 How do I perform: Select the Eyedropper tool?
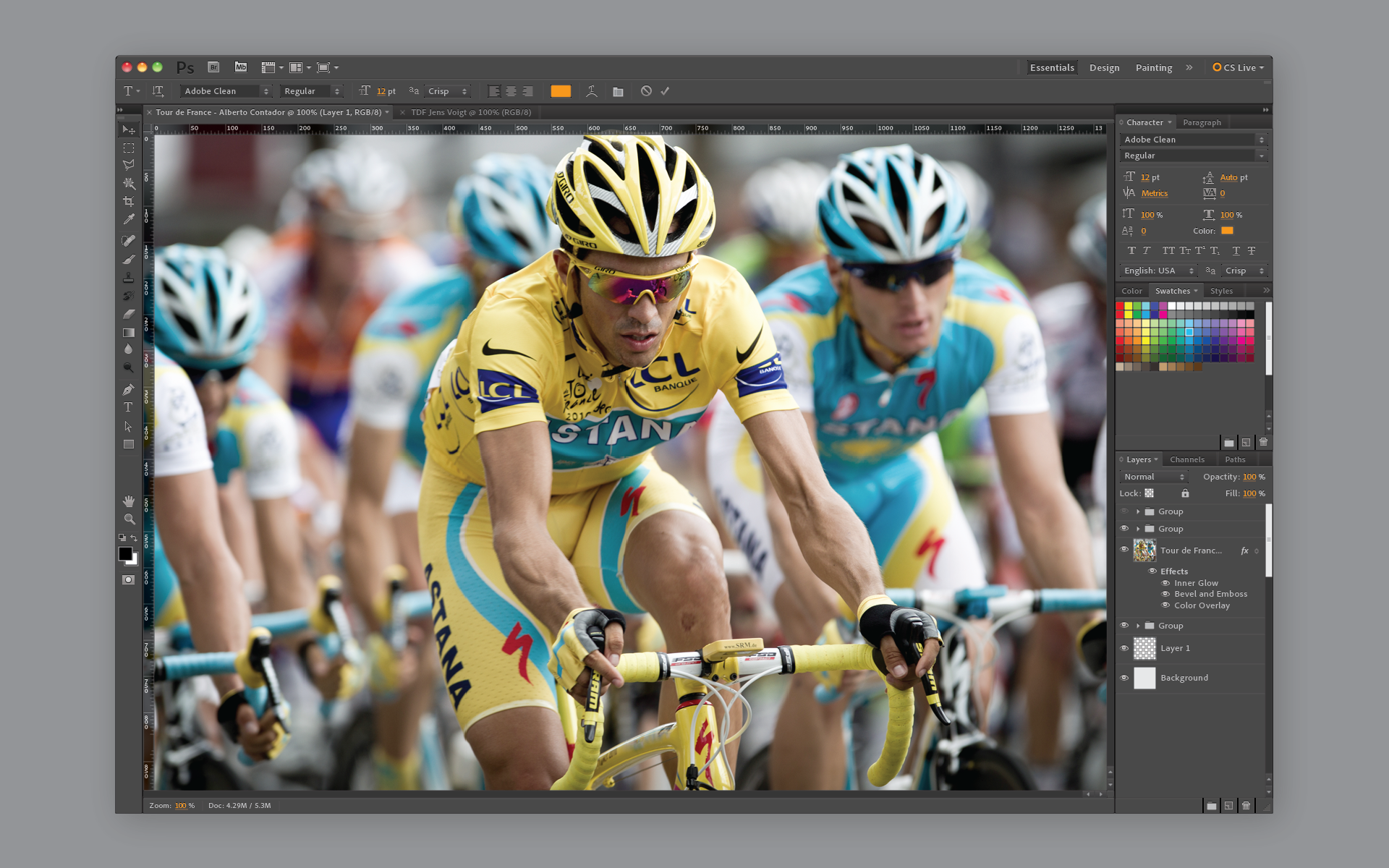(x=129, y=220)
